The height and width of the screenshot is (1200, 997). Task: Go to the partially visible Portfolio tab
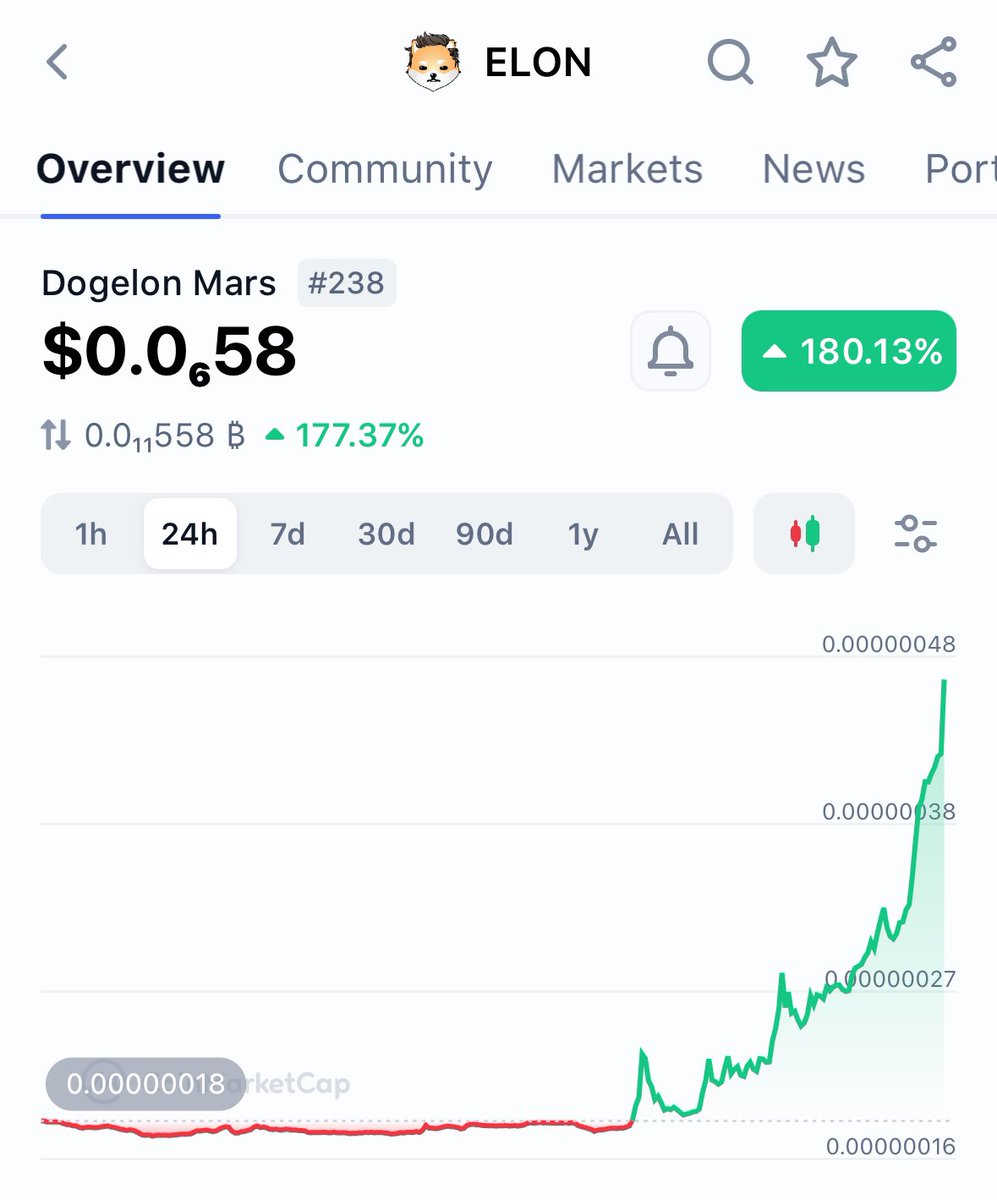coord(961,169)
